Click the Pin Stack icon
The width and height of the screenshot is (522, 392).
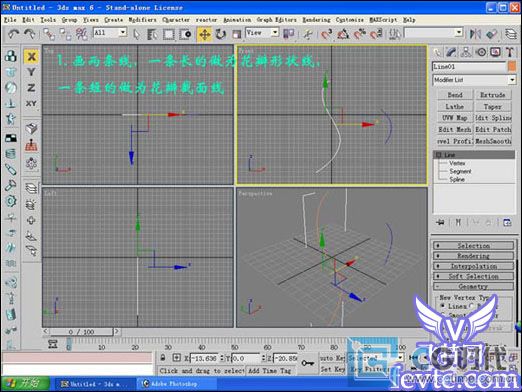[440, 222]
